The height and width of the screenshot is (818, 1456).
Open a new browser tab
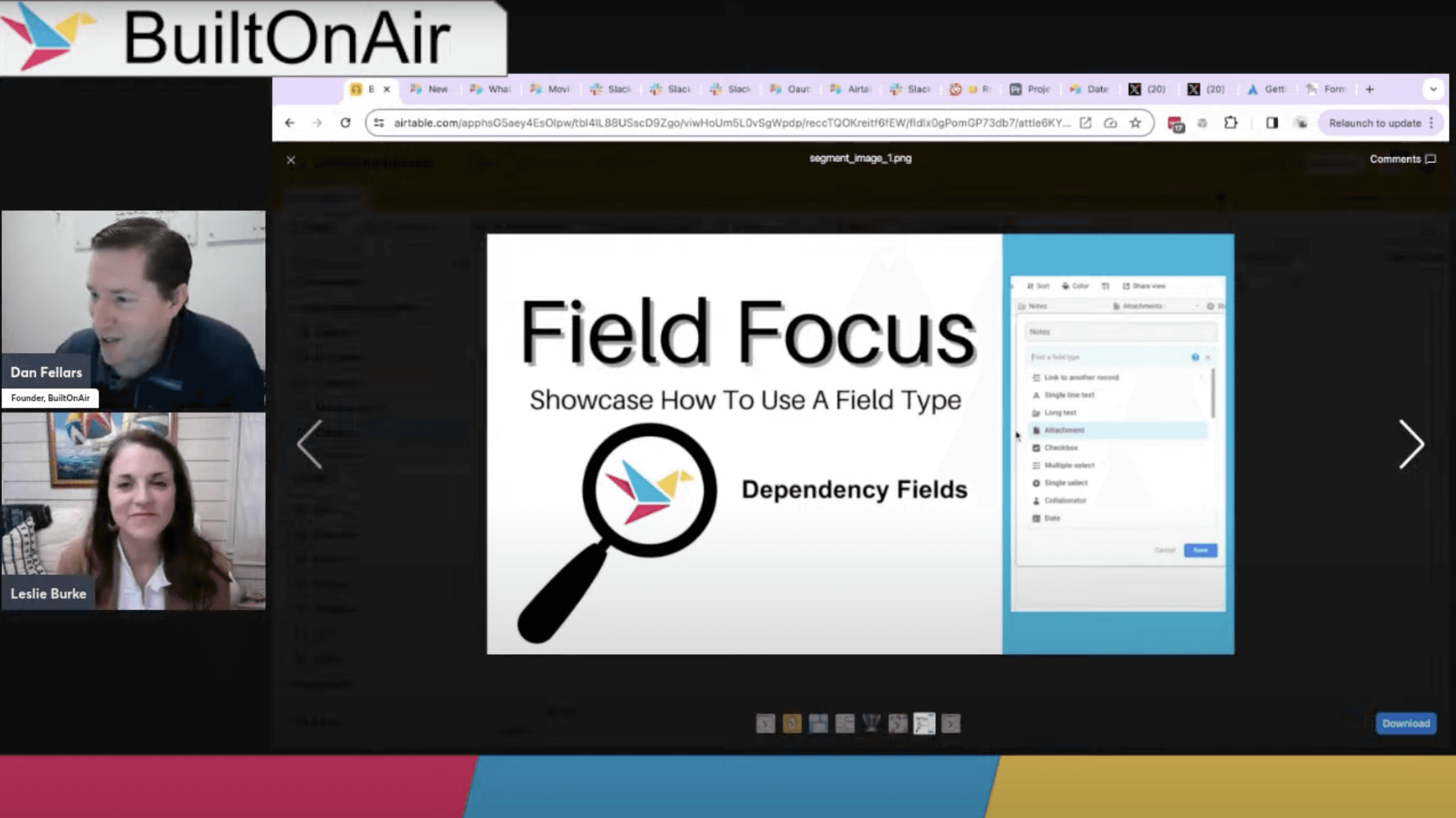point(1369,89)
